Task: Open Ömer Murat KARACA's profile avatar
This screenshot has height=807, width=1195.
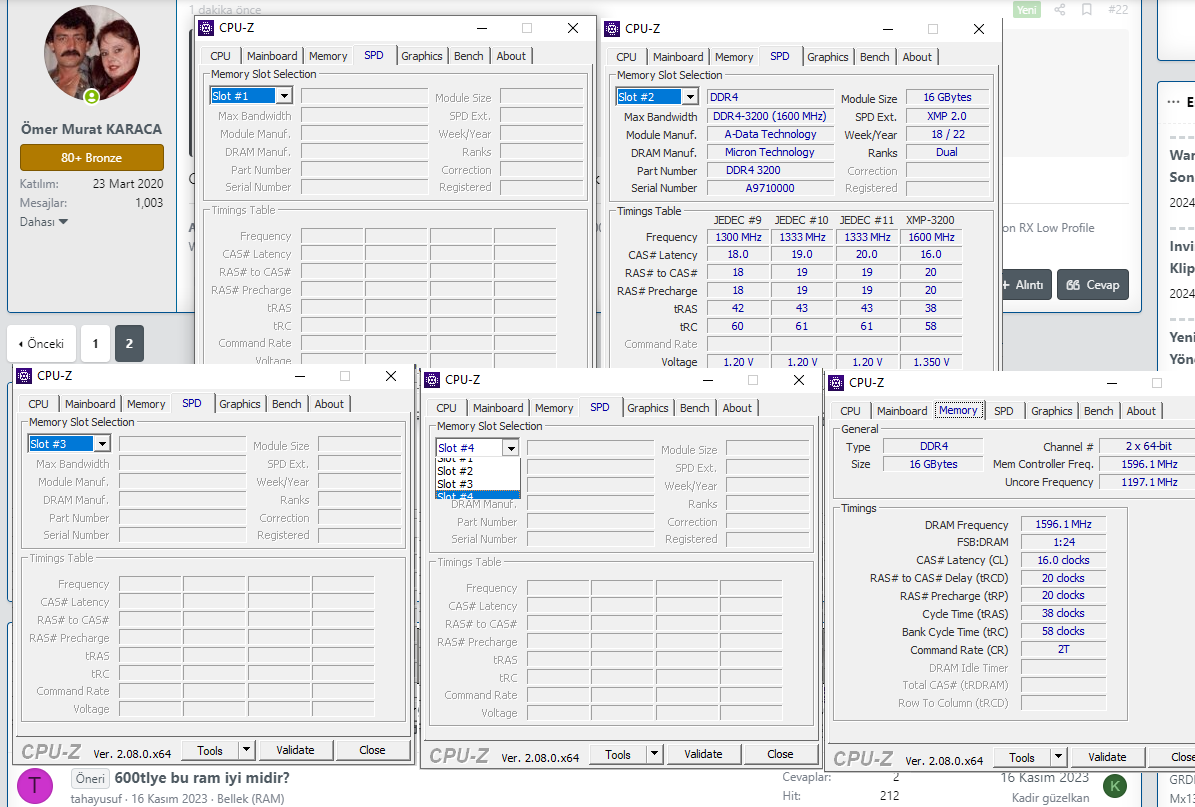Action: (x=92, y=53)
